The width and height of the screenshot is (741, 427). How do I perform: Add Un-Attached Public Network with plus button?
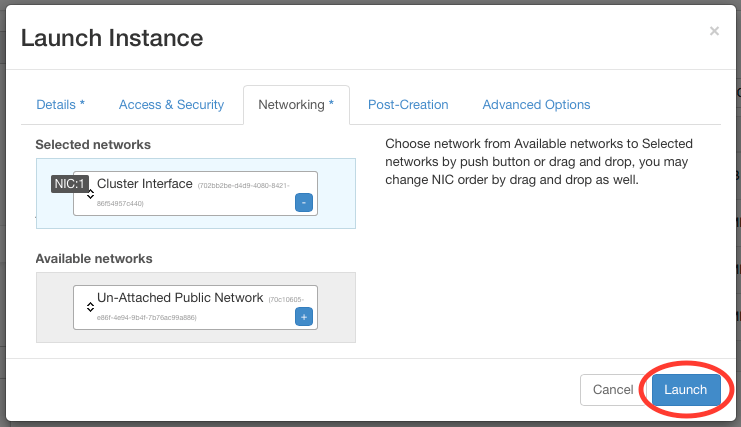click(x=304, y=317)
